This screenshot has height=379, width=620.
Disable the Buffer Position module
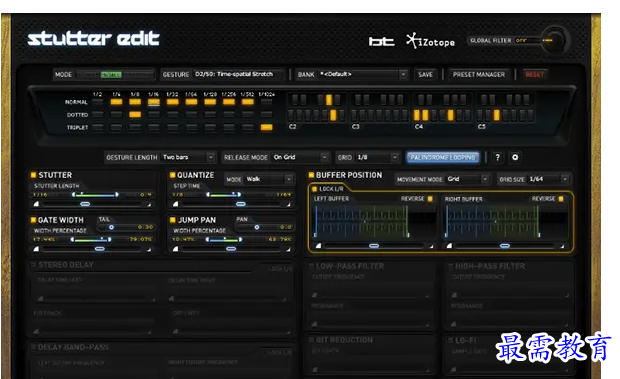tap(311, 175)
